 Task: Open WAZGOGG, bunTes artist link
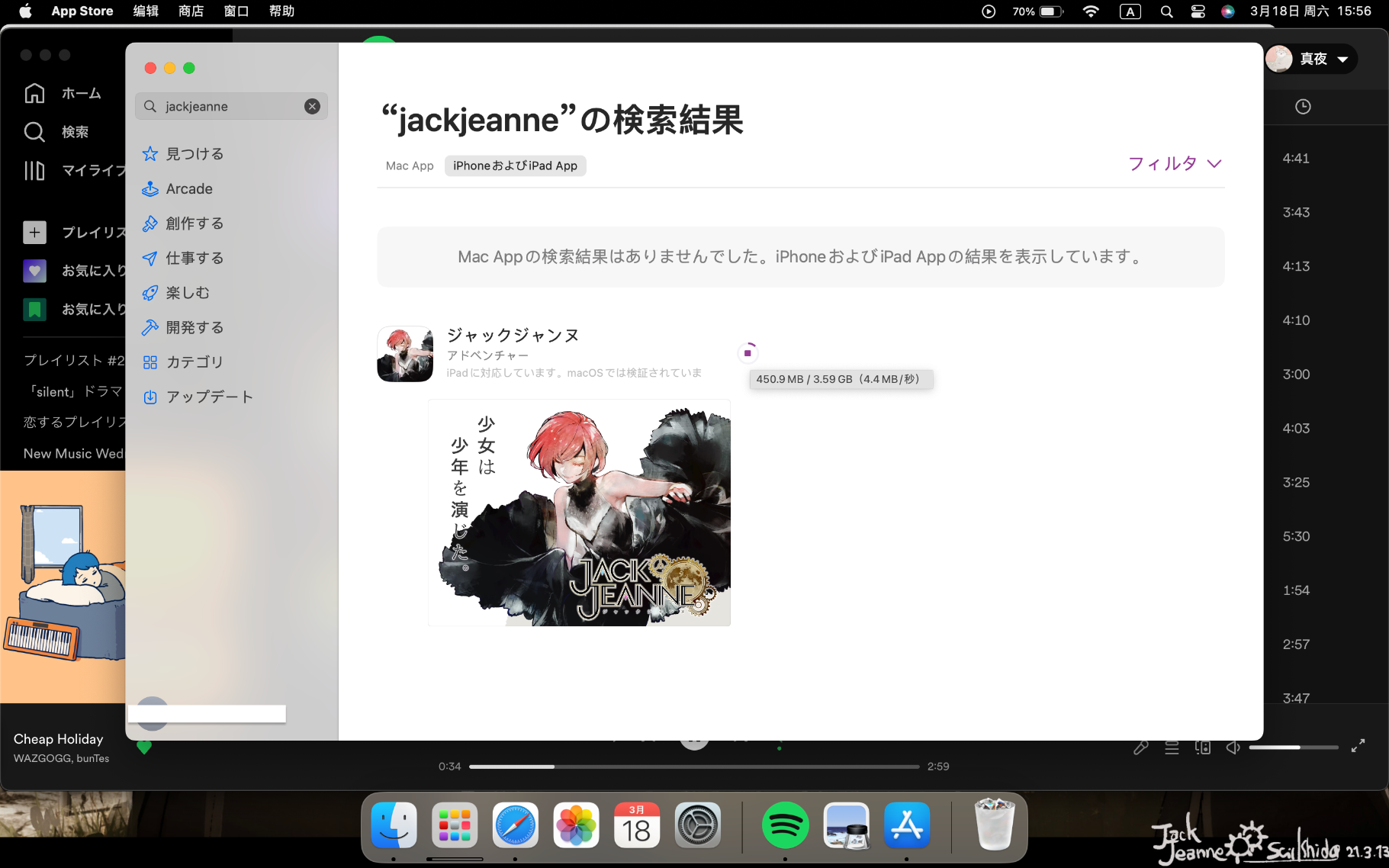click(61, 758)
